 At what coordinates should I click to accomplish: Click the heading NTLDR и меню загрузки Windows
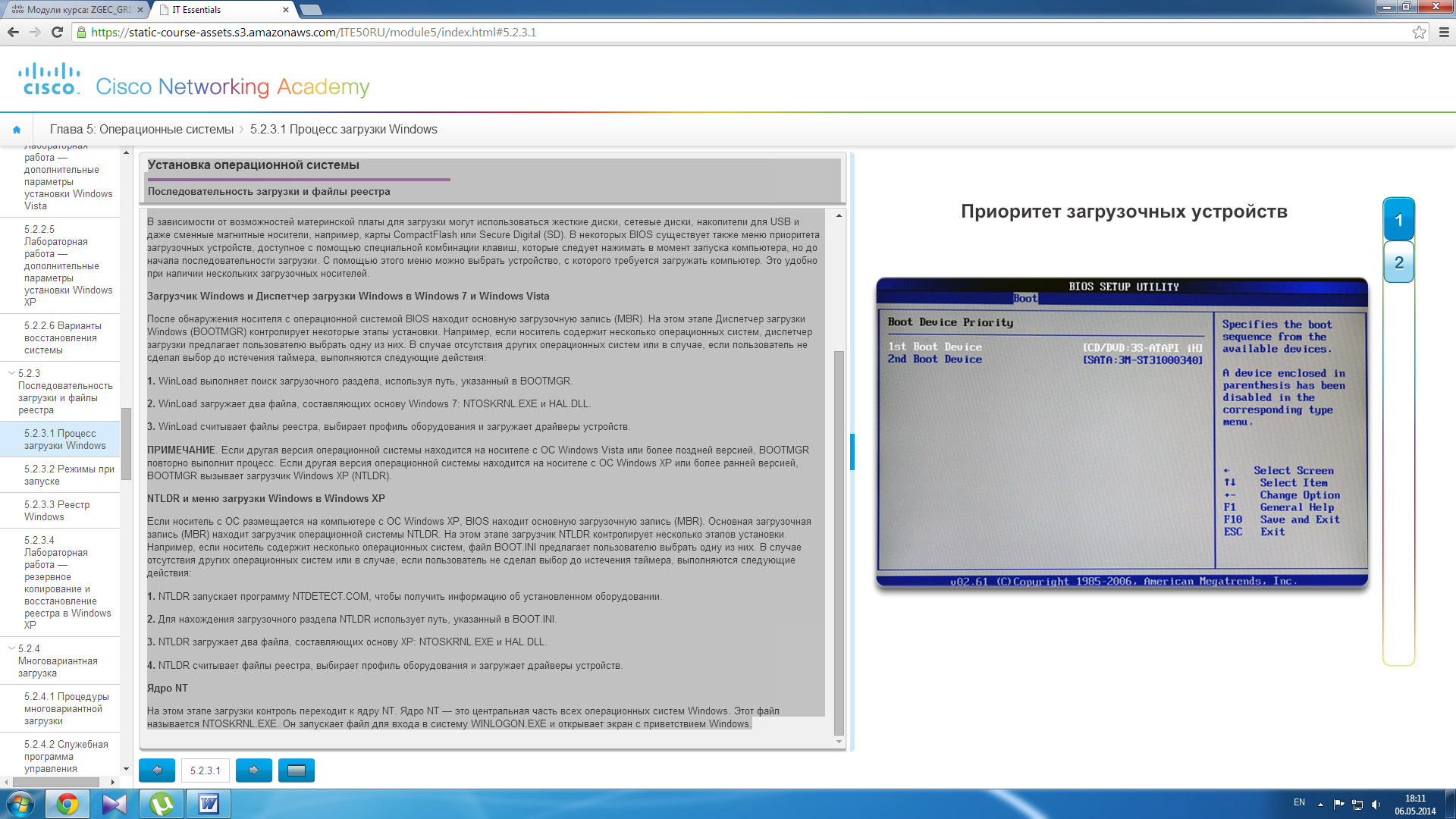[266, 499]
